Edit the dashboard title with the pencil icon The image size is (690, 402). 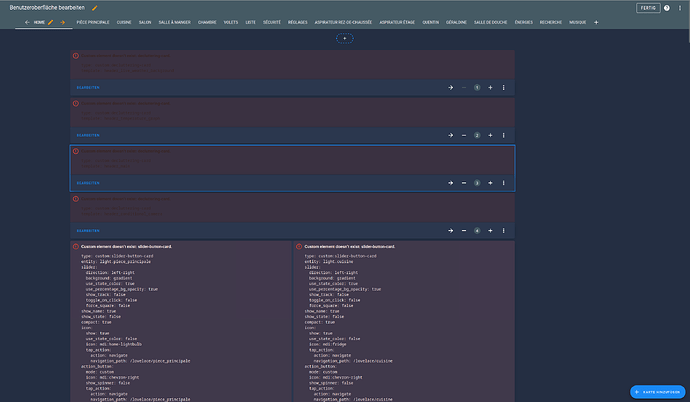point(95,8)
